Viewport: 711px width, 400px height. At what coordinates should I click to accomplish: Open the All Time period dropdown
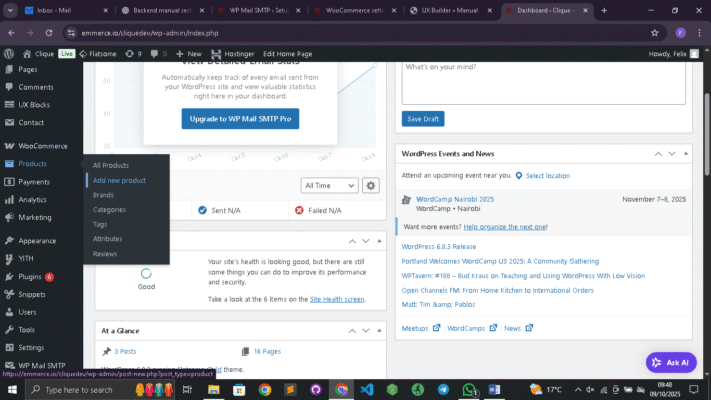coord(329,185)
